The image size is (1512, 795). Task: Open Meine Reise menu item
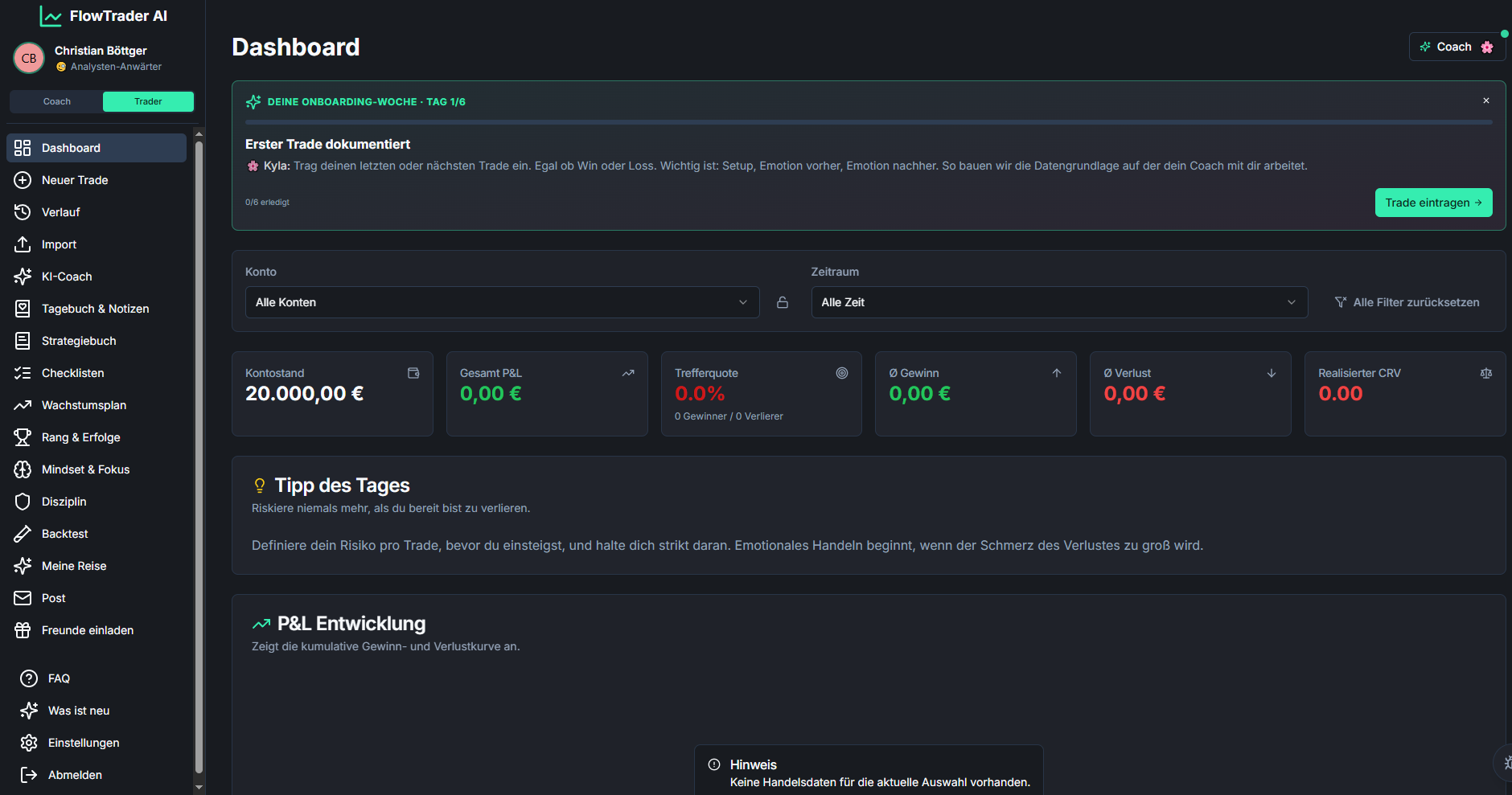97,566
